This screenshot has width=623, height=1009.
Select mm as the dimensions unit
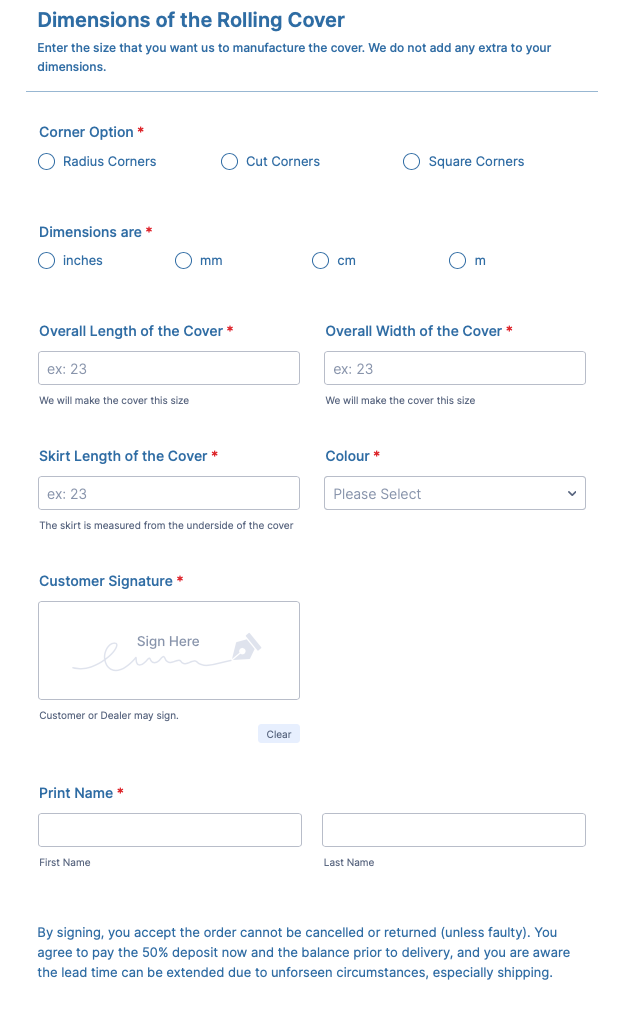(184, 261)
